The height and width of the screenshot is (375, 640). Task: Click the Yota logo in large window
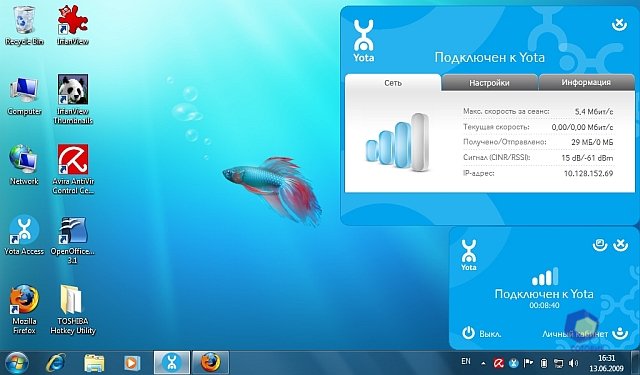(x=363, y=41)
